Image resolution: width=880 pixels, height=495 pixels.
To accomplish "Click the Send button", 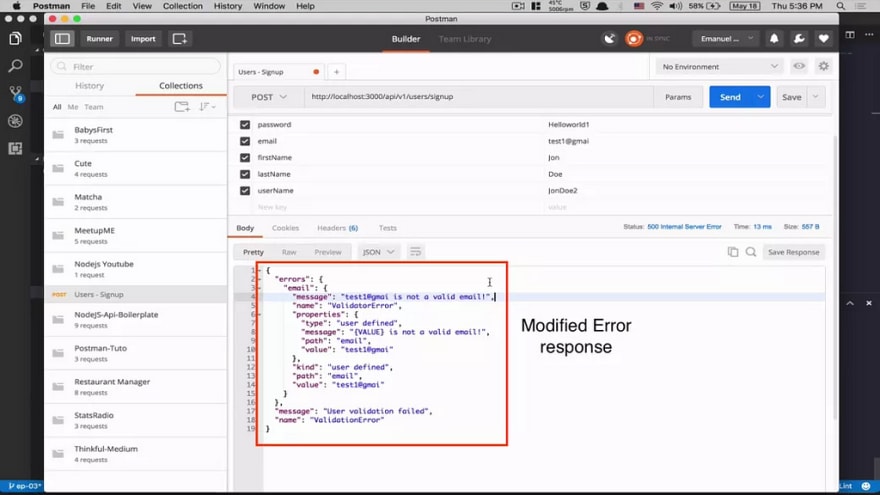I will (730, 97).
